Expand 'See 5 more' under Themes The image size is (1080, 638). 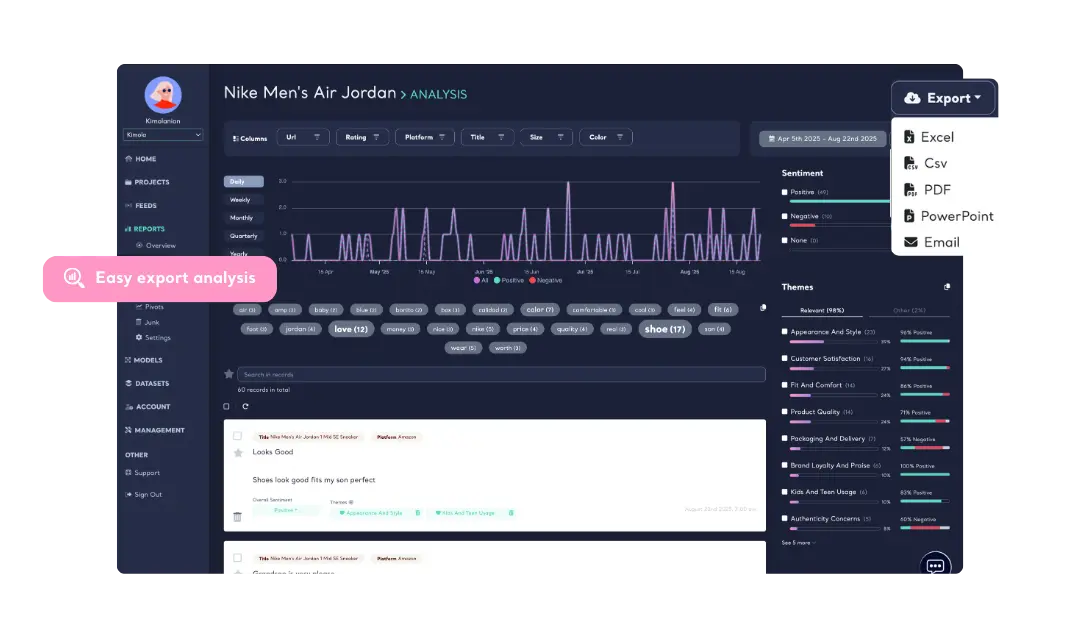pyautogui.click(x=798, y=543)
